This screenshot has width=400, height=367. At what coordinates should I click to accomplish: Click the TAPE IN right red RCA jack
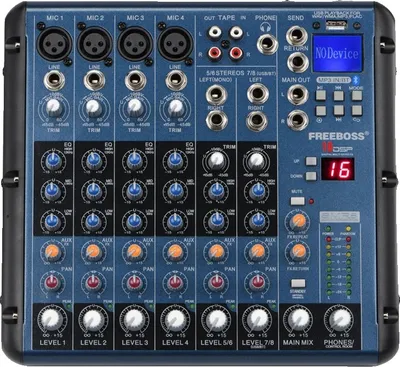[236, 53]
